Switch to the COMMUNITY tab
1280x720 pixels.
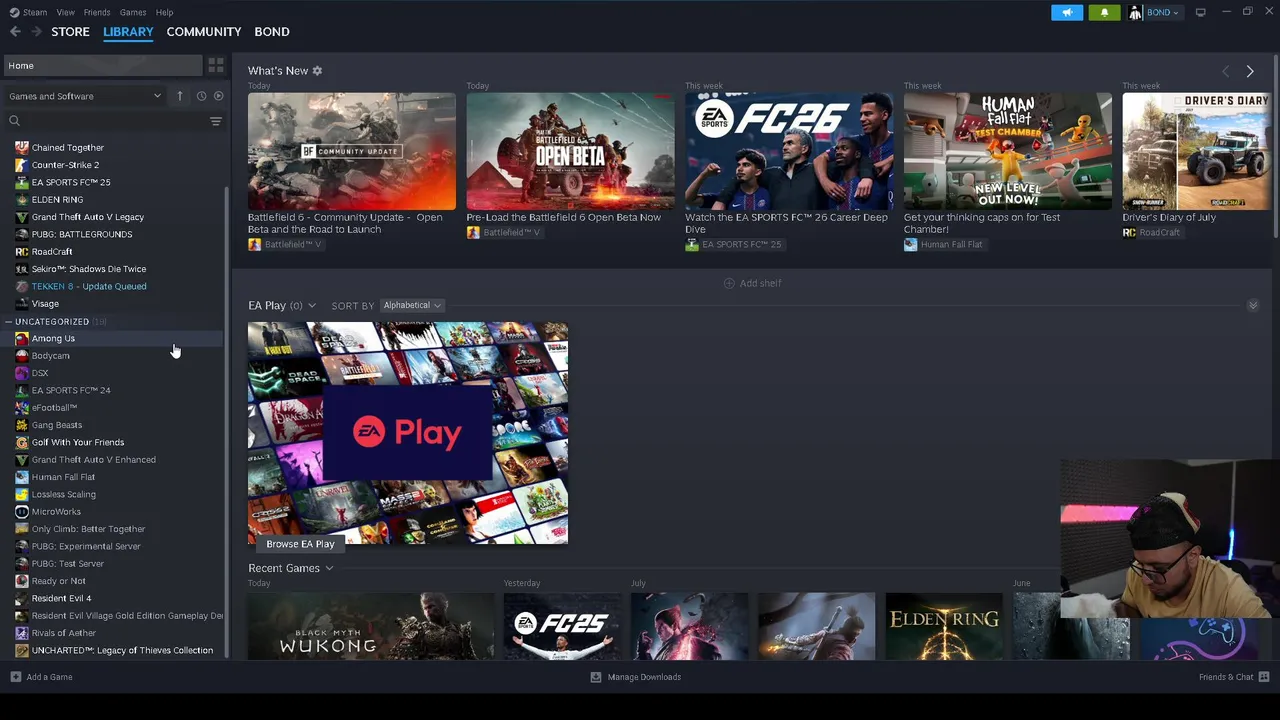tap(204, 32)
